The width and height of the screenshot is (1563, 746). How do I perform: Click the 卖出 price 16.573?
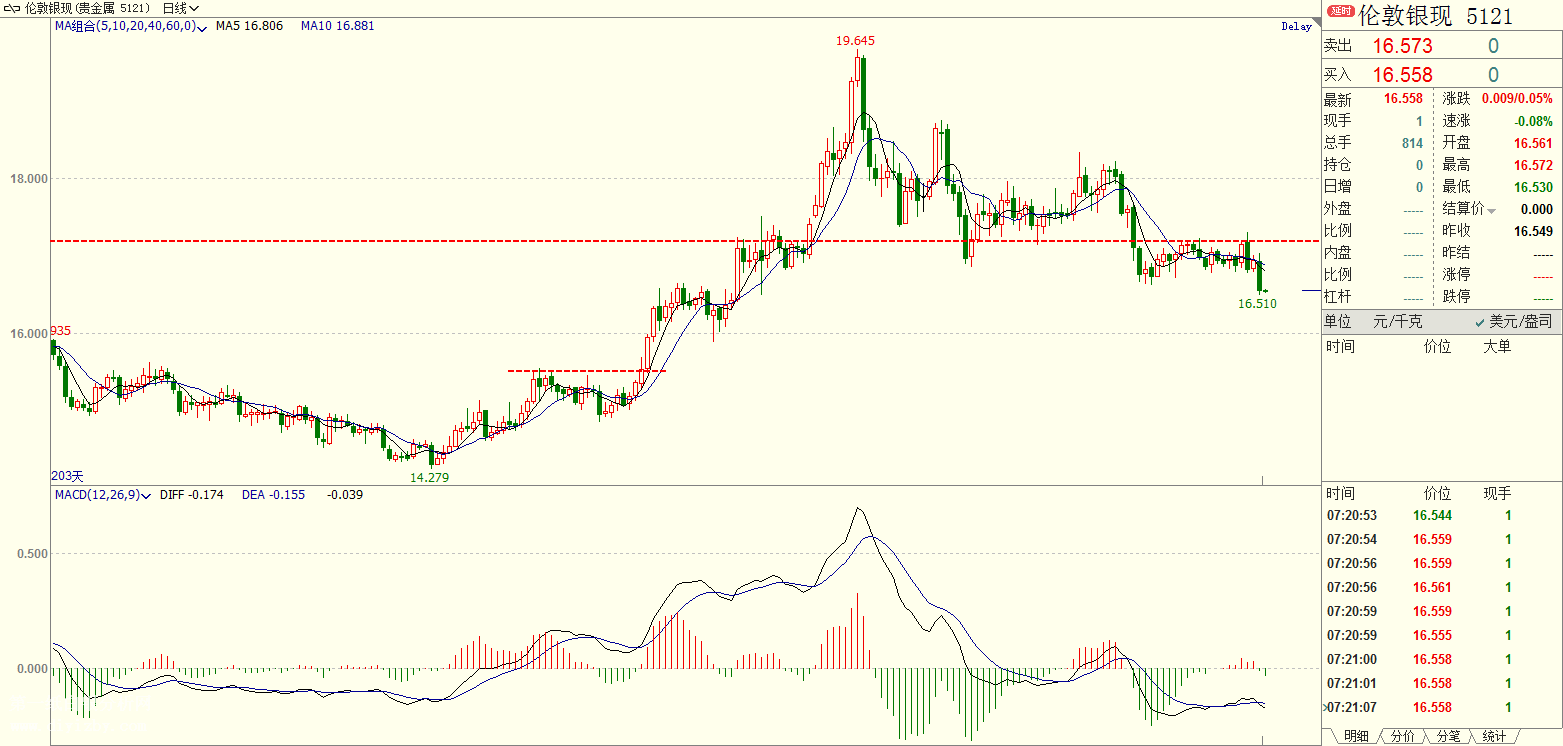[x=1402, y=46]
